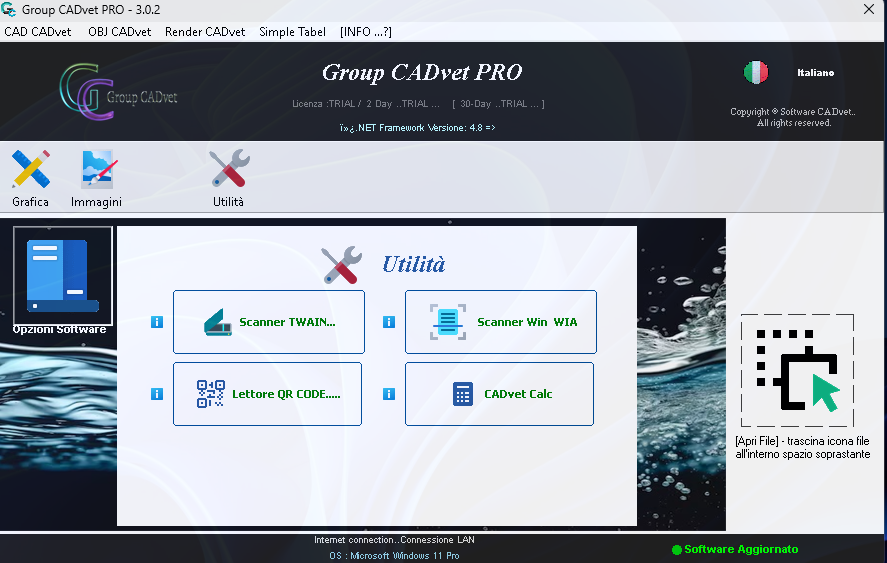
Task: Click the Software Aggiornato status indicator
Action: pos(735,549)
